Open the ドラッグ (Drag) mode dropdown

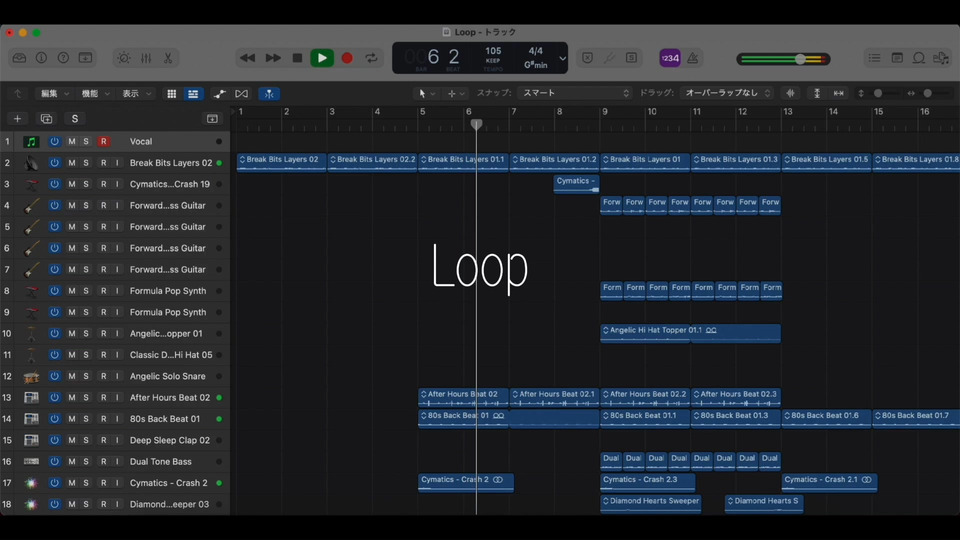pos(727,93)
